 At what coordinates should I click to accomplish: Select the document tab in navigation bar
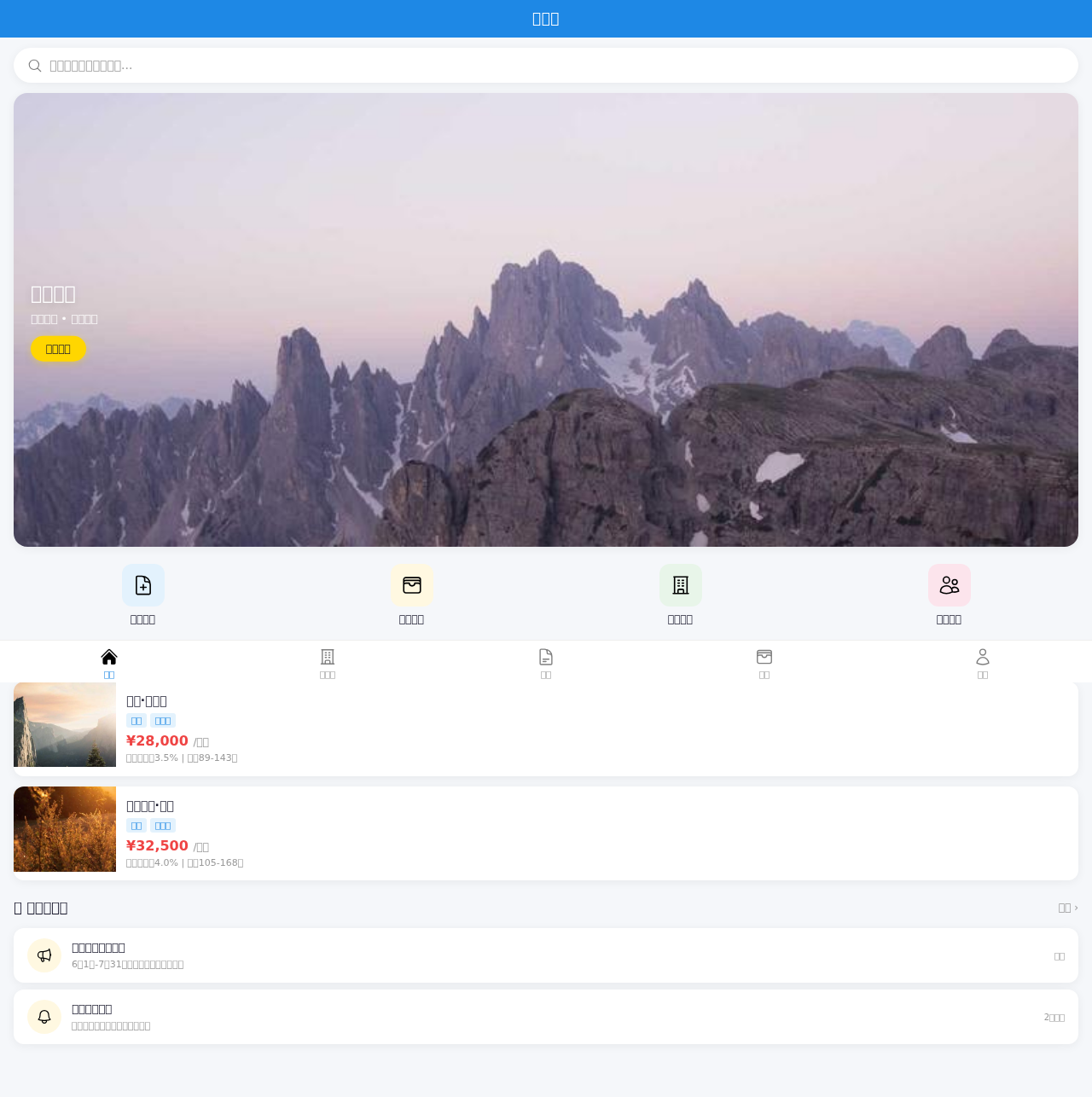546,663
